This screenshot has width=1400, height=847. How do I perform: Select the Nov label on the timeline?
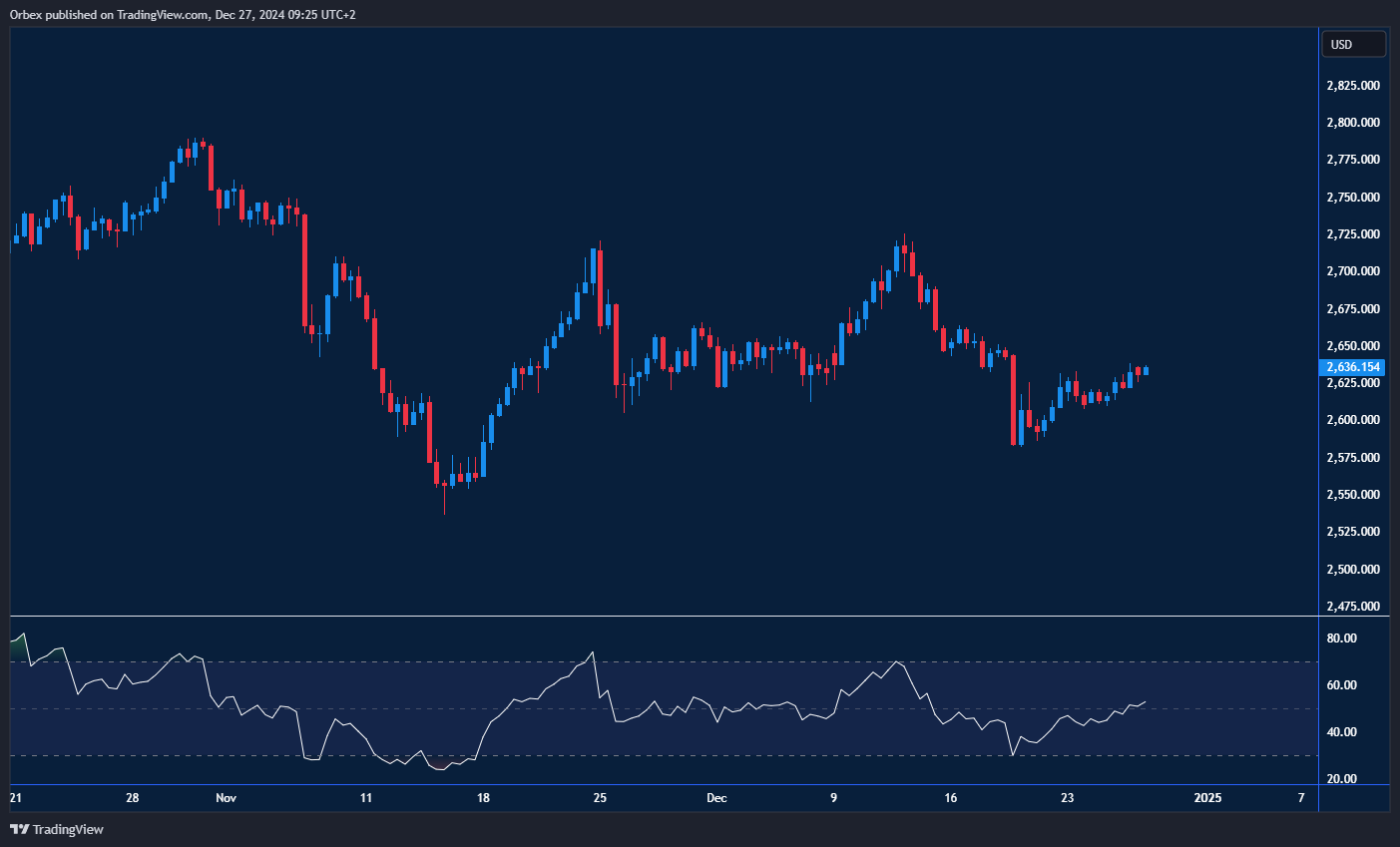(226, 798)
